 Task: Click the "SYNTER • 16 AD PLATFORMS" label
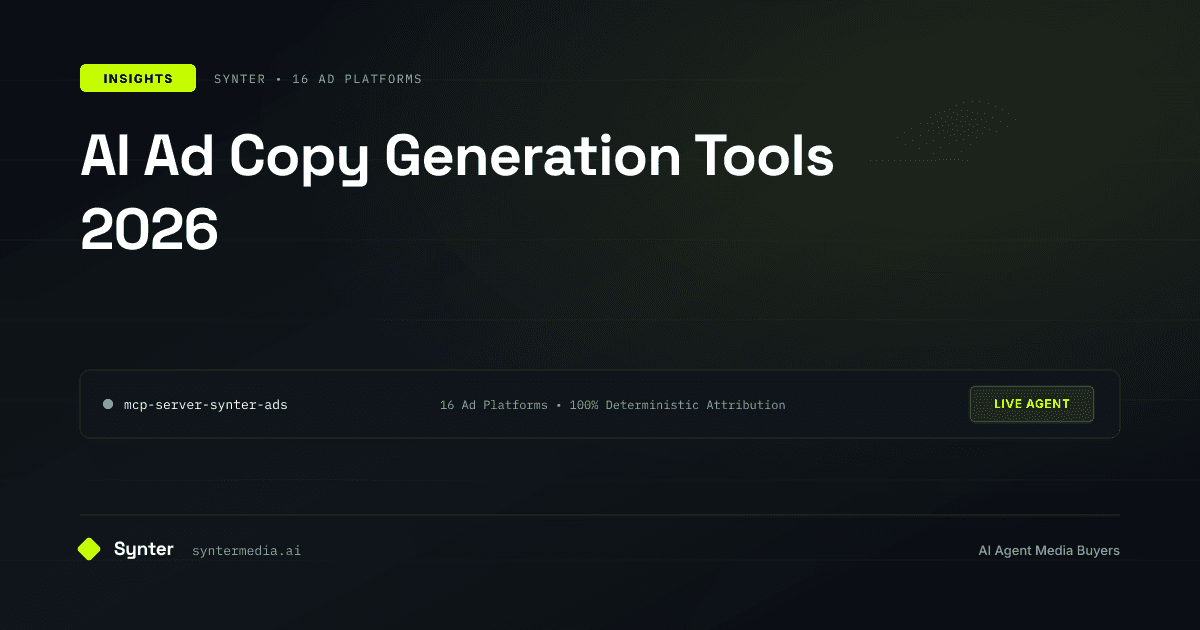point(318,79)
